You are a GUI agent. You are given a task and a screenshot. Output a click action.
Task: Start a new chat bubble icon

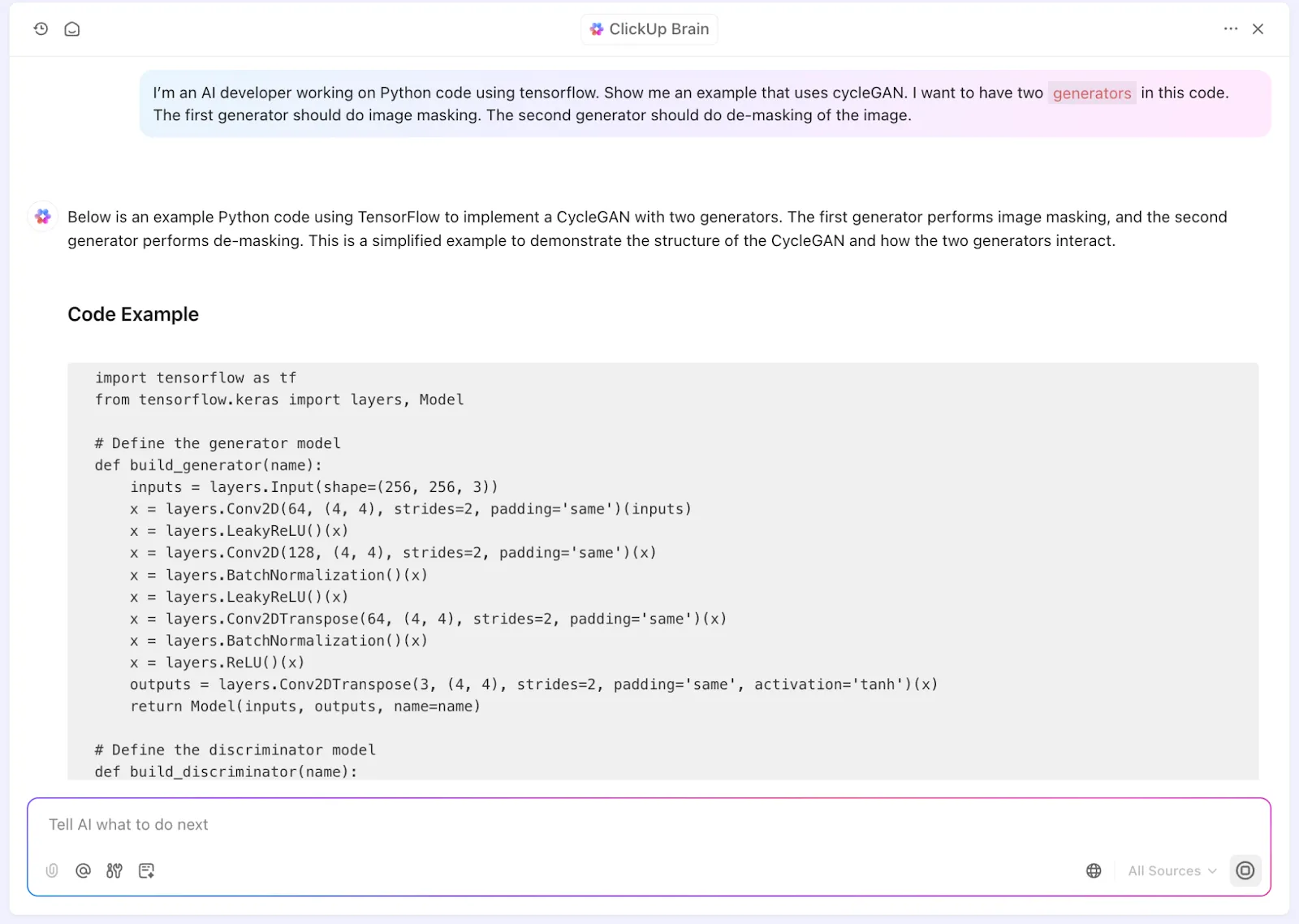[x=72, y=29]
